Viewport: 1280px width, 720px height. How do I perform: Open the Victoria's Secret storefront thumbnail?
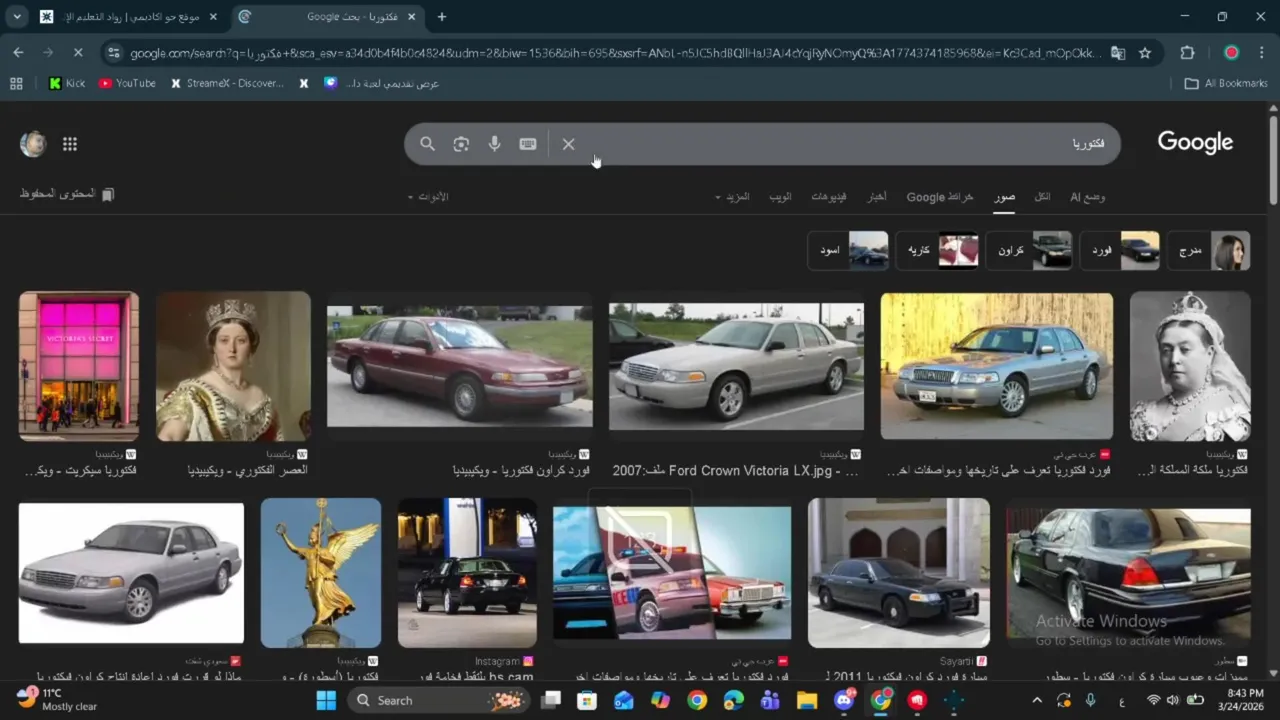click(79, 366)
